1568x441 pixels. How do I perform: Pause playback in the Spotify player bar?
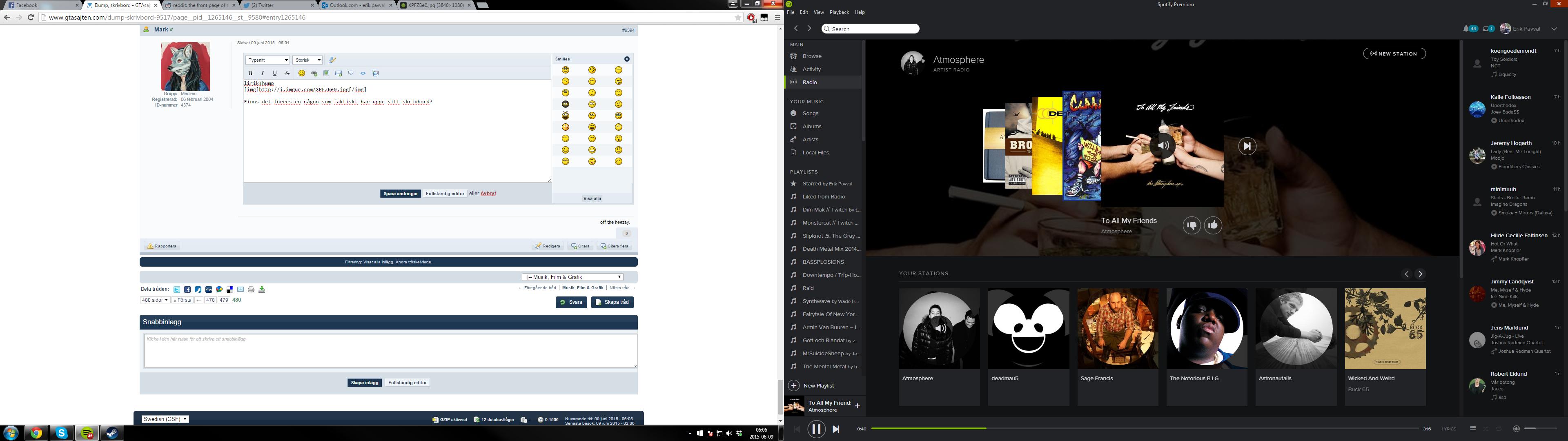click(816, 429)
